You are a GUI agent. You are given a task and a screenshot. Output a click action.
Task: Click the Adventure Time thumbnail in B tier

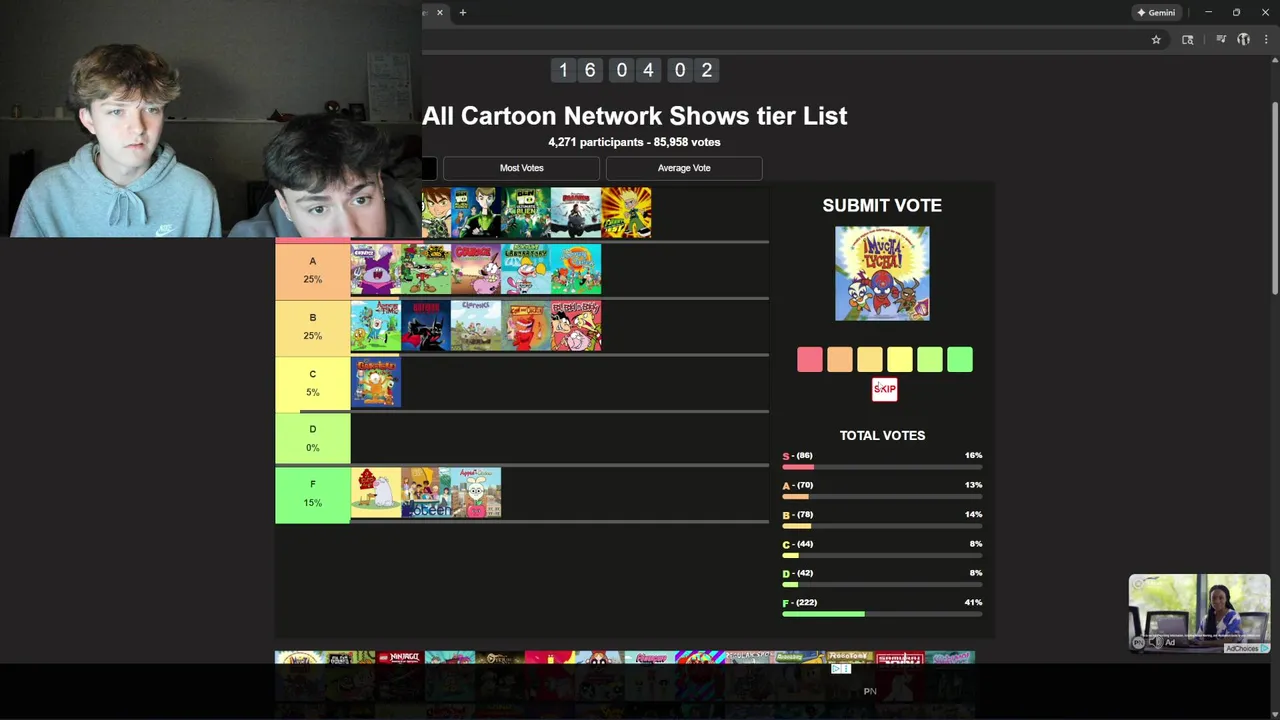coord(376,326)
